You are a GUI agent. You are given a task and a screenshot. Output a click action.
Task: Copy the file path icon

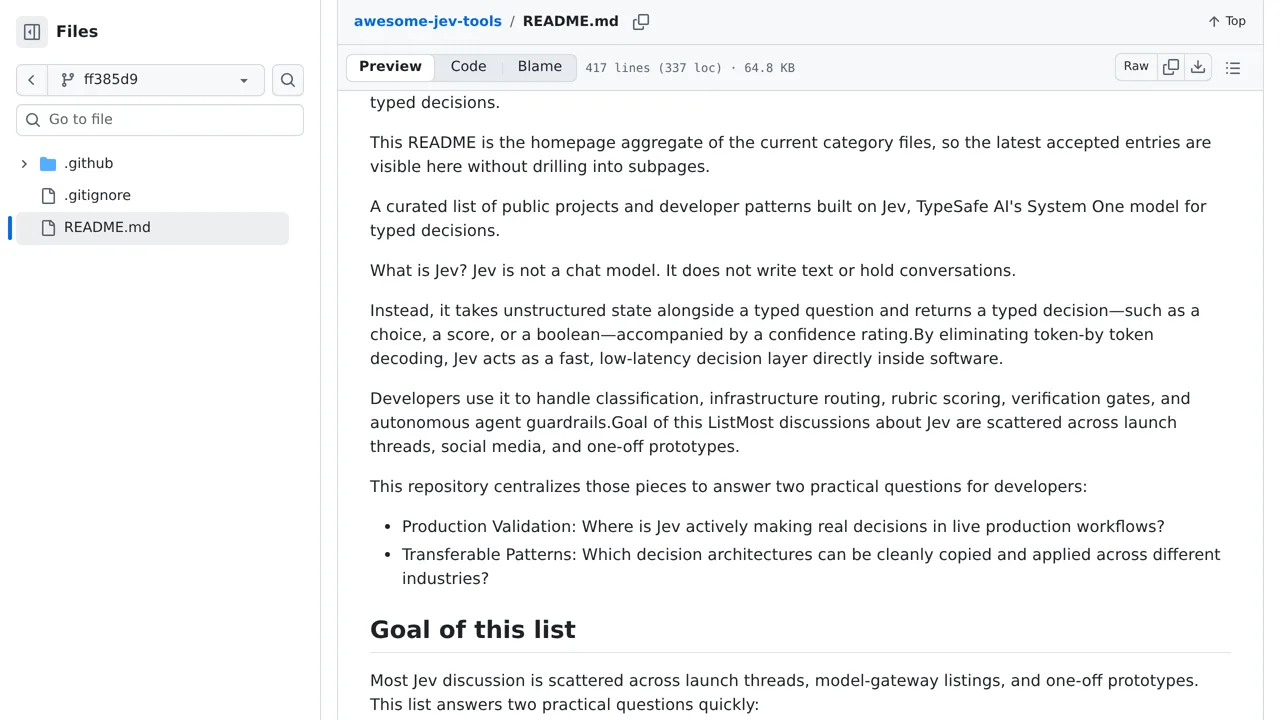tap(641, 21)
